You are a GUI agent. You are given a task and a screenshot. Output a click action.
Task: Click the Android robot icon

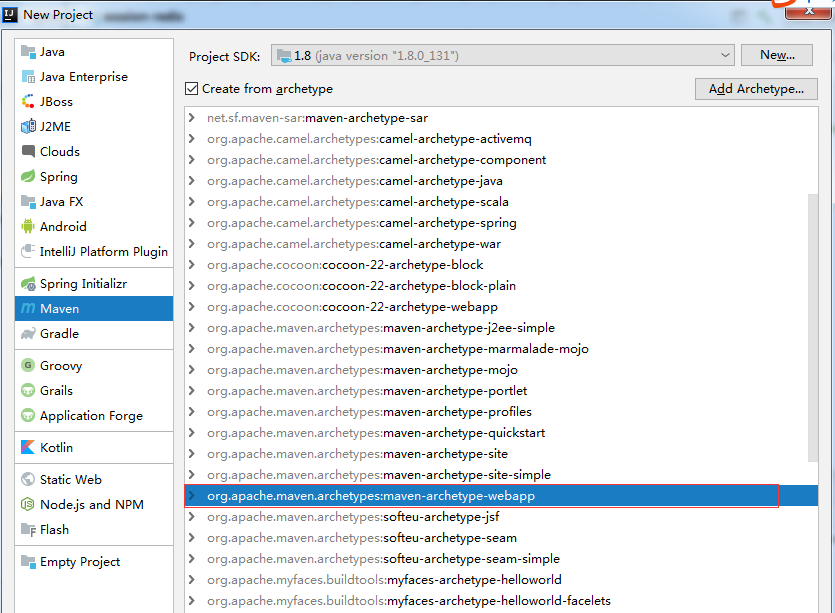click(x=28, y=226)
